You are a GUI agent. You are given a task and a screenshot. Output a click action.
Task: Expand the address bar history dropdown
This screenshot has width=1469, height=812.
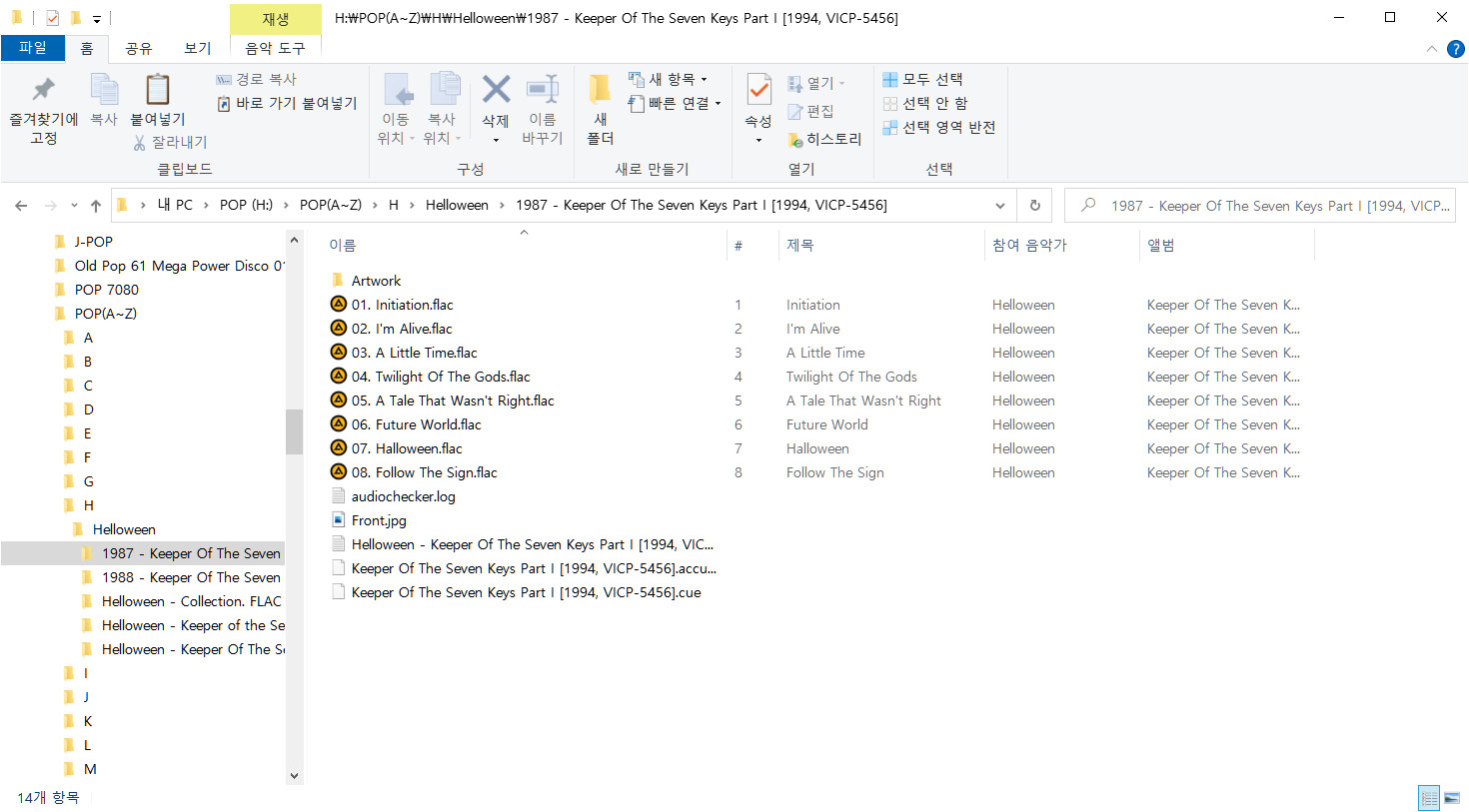pos(1000,206)
